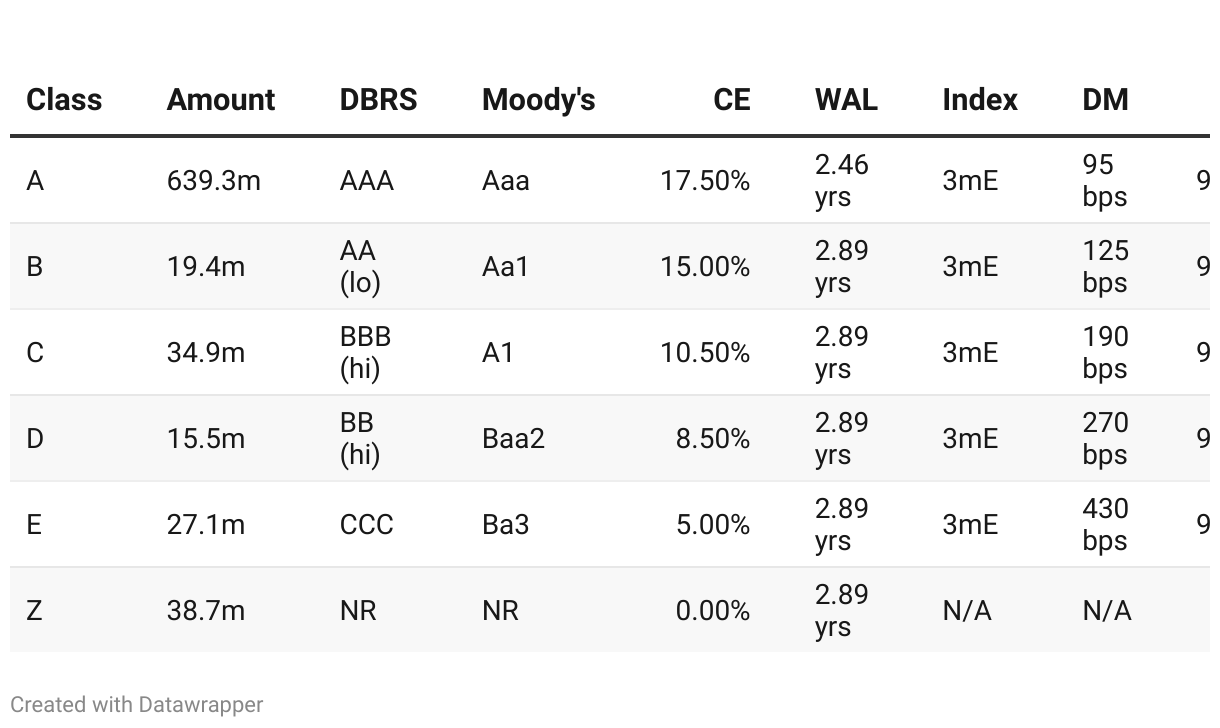Click the 430 bps DM cell
1220x728 pixels.
[x=1105, y=525]
